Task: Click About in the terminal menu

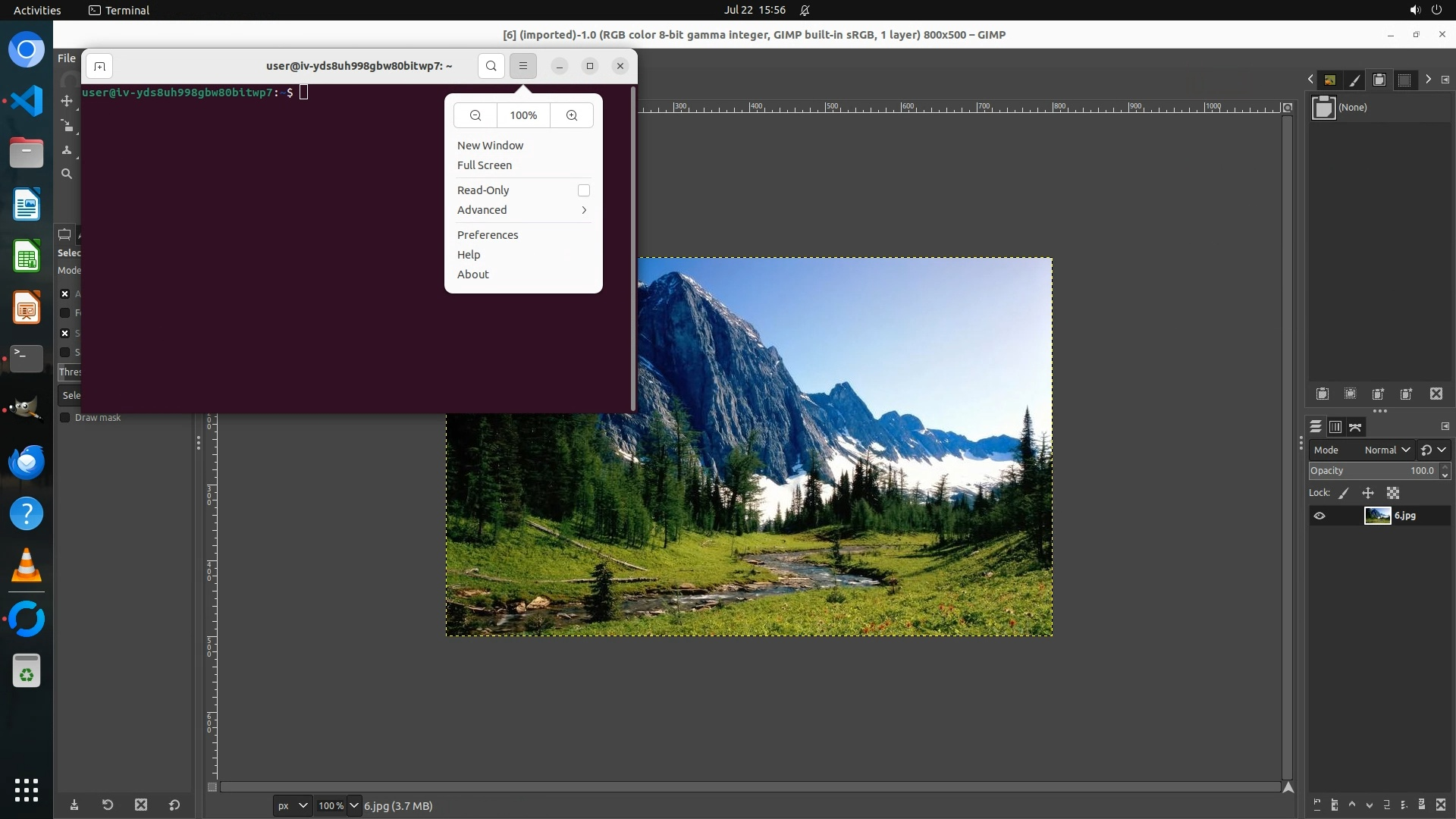Action: [x=473, y=275]
